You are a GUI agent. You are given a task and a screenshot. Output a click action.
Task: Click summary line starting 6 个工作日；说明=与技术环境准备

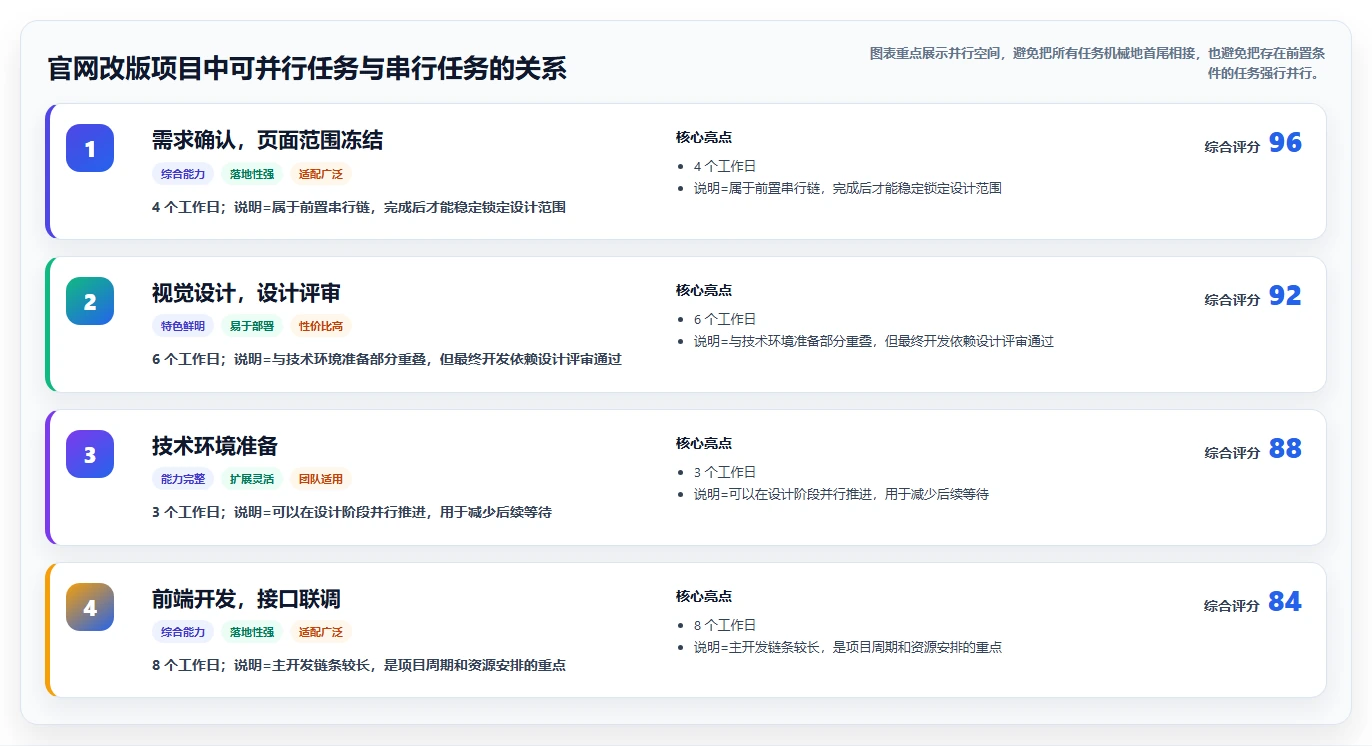[x=387, y=360]
